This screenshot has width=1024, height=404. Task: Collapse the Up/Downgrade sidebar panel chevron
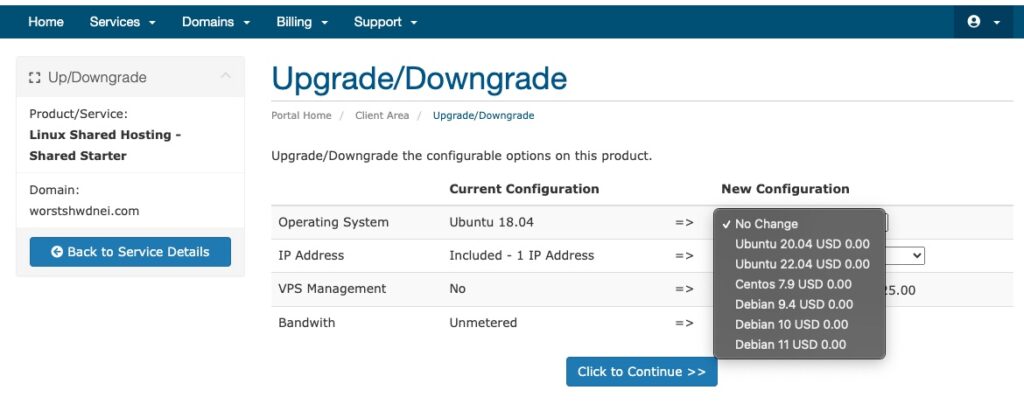225,76
